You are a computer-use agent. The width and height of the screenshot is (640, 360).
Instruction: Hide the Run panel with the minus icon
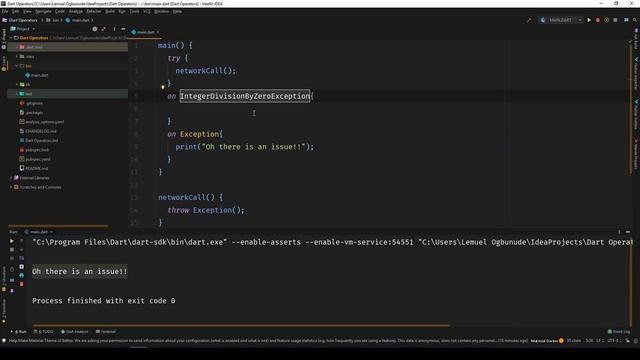tap(628, 232)
